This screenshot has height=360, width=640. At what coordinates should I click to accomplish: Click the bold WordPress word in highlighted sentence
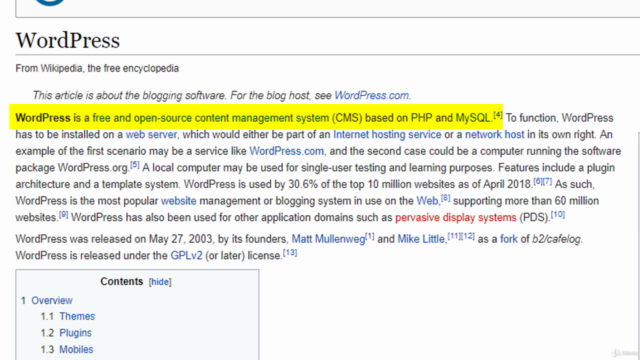click(43, 118)
